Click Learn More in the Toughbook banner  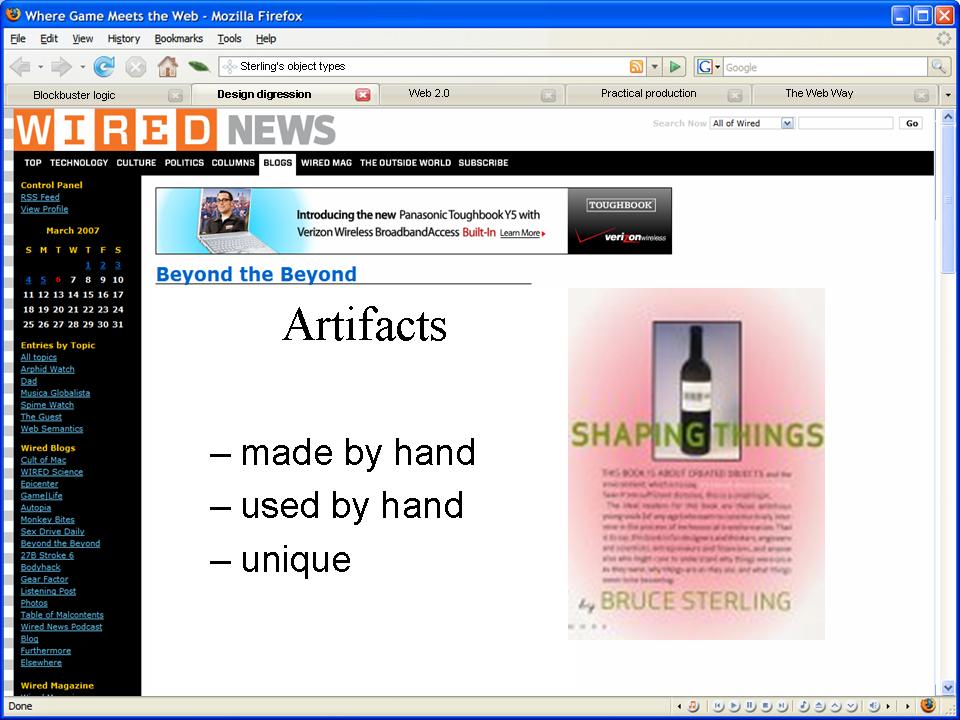click(522, 233)
